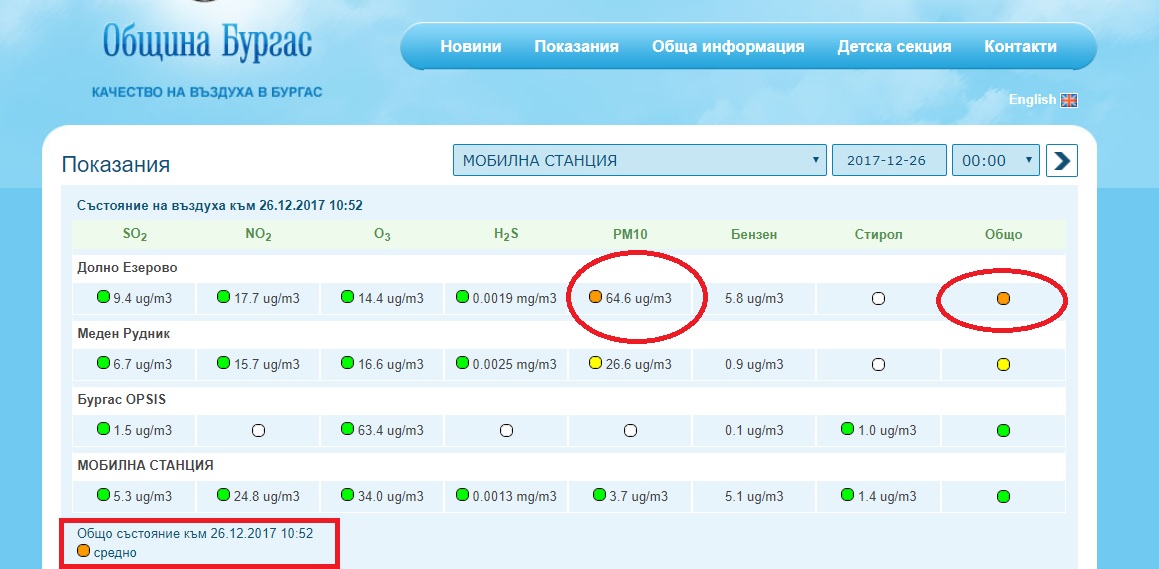This screenshot has width=1159, height=569.
Task: Click green Общо indicator for МОБИЛНА СТАНЦИЯ row
Action: (1003, 497)
